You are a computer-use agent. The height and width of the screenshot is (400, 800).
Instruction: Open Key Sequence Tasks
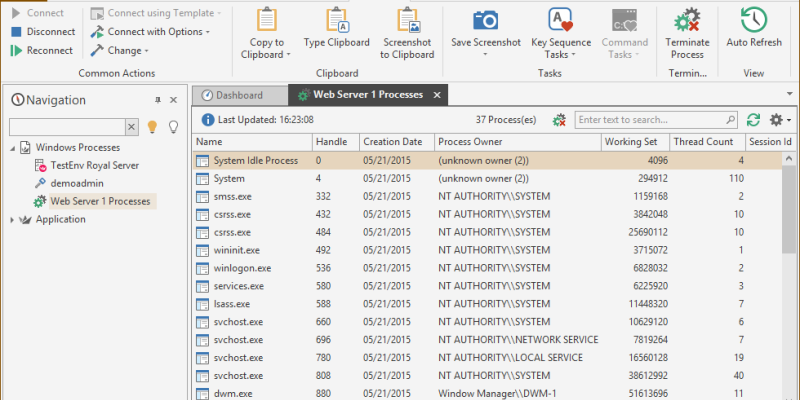point(560,21)
